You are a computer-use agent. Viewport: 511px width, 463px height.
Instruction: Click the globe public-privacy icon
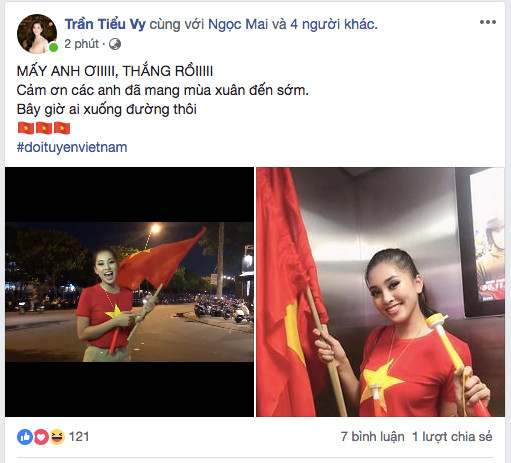[x=115, y=44]
